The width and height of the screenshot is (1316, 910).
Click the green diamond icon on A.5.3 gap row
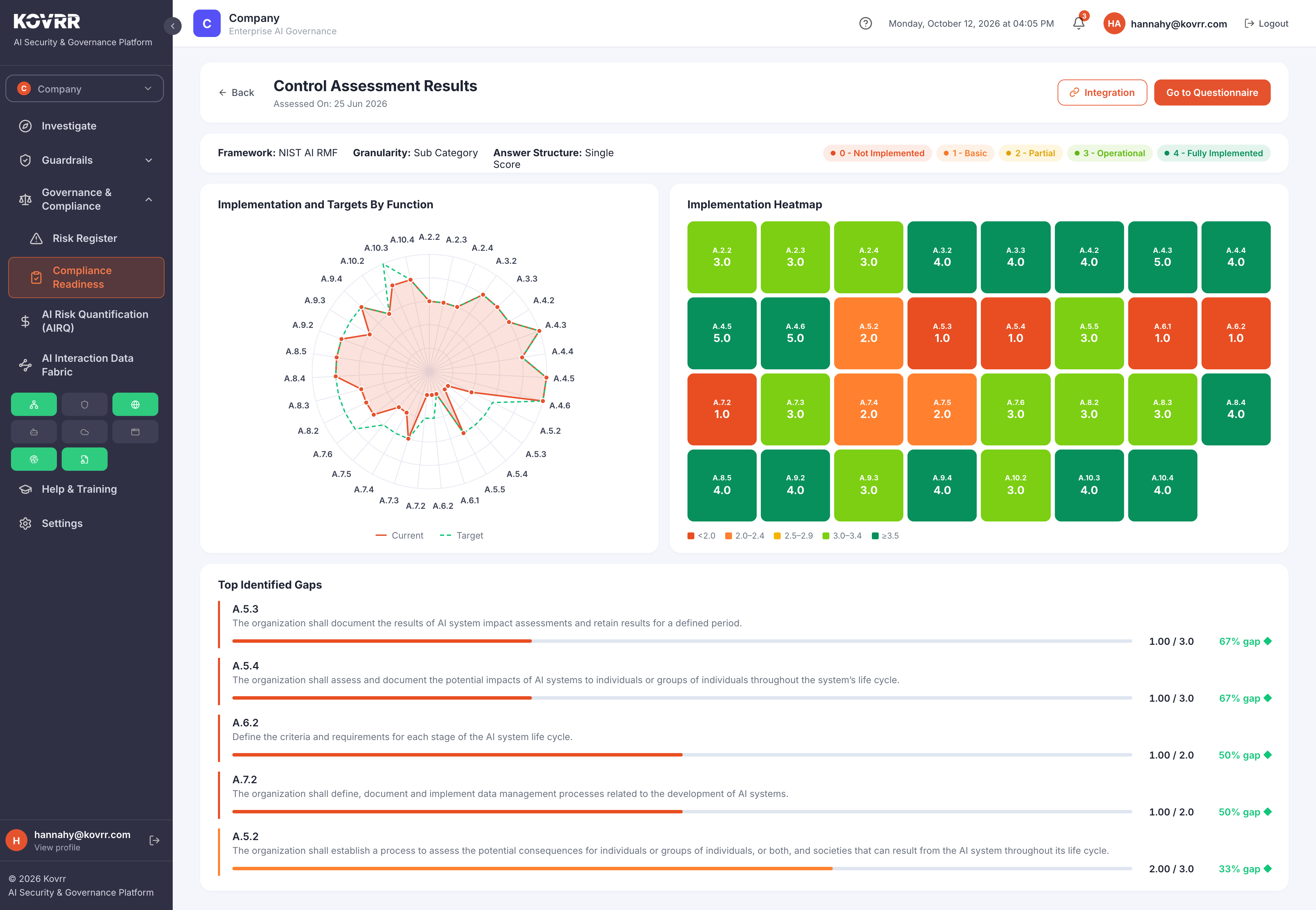tap(1268, 641)
